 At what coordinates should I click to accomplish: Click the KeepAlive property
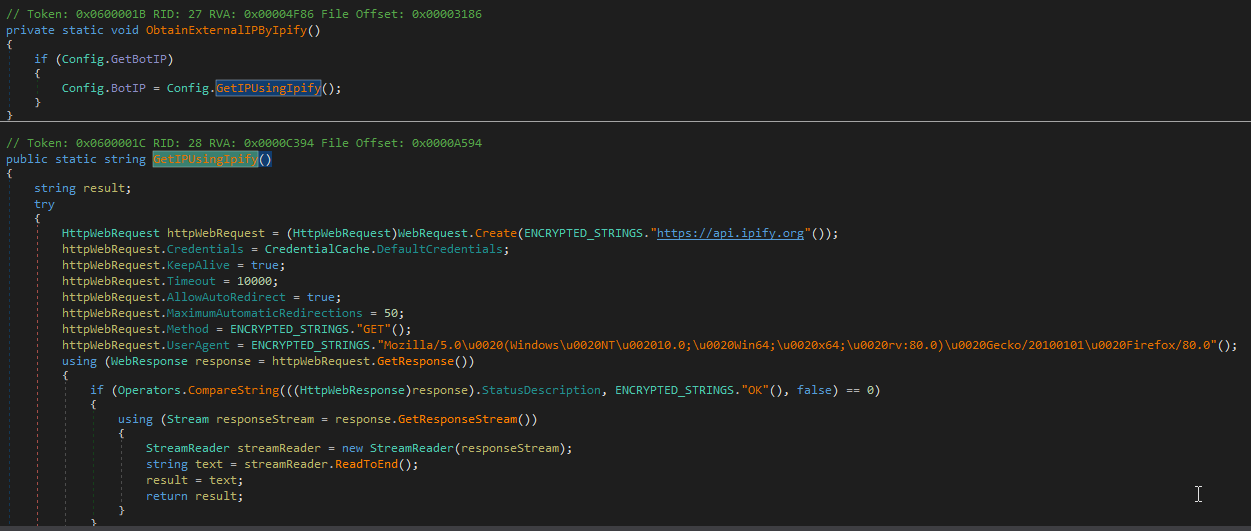pyautogui.click(x=198, y=265)
